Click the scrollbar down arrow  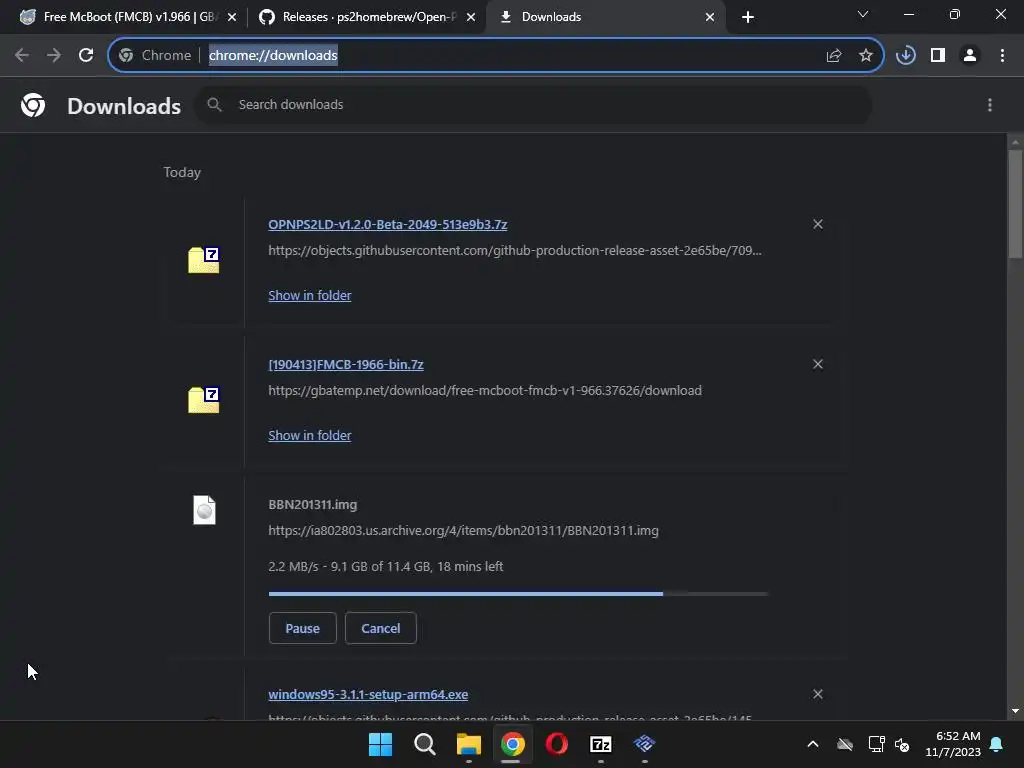pyautogui.click(x=1015, y=711)
